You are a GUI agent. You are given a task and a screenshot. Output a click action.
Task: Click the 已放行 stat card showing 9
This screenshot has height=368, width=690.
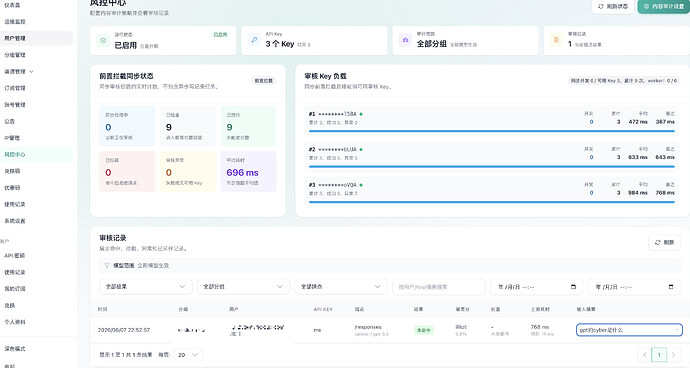248,126
